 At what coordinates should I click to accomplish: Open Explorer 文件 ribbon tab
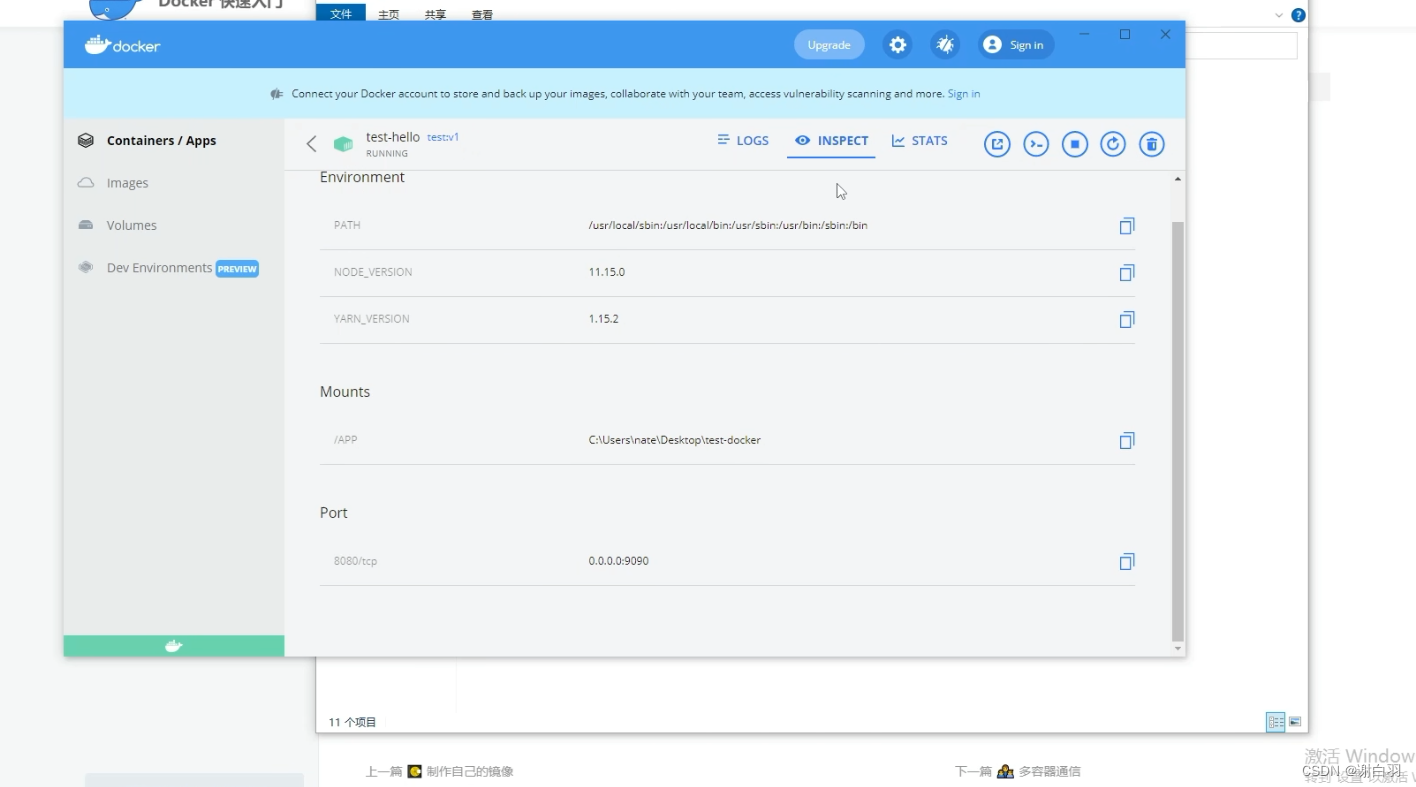coord(341,14)
